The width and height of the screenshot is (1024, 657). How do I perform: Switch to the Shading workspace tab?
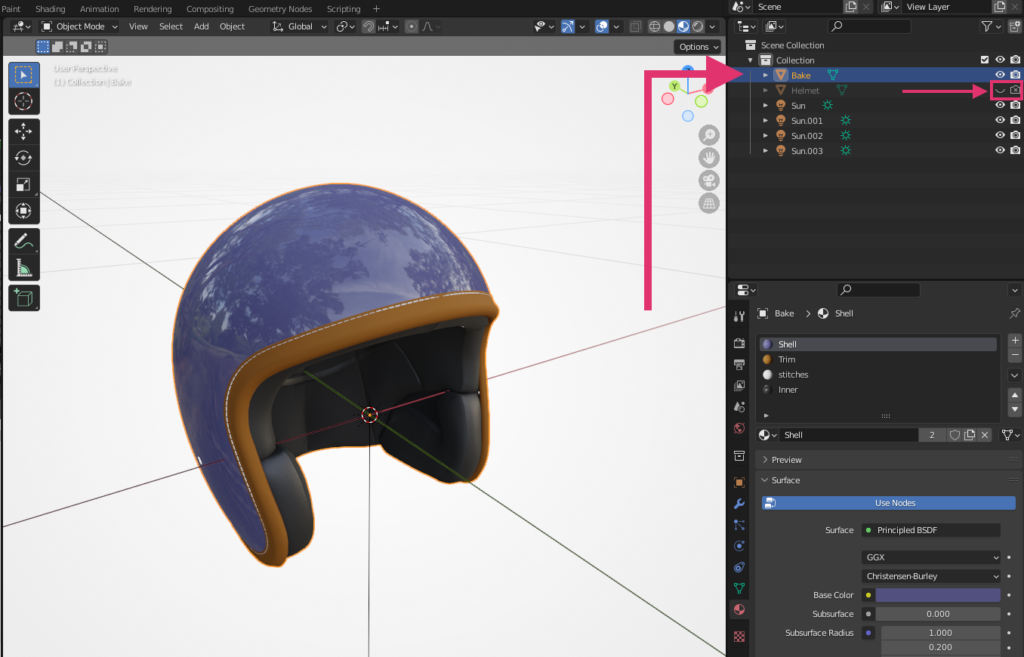pyautogui.click(x=50, y=8)
